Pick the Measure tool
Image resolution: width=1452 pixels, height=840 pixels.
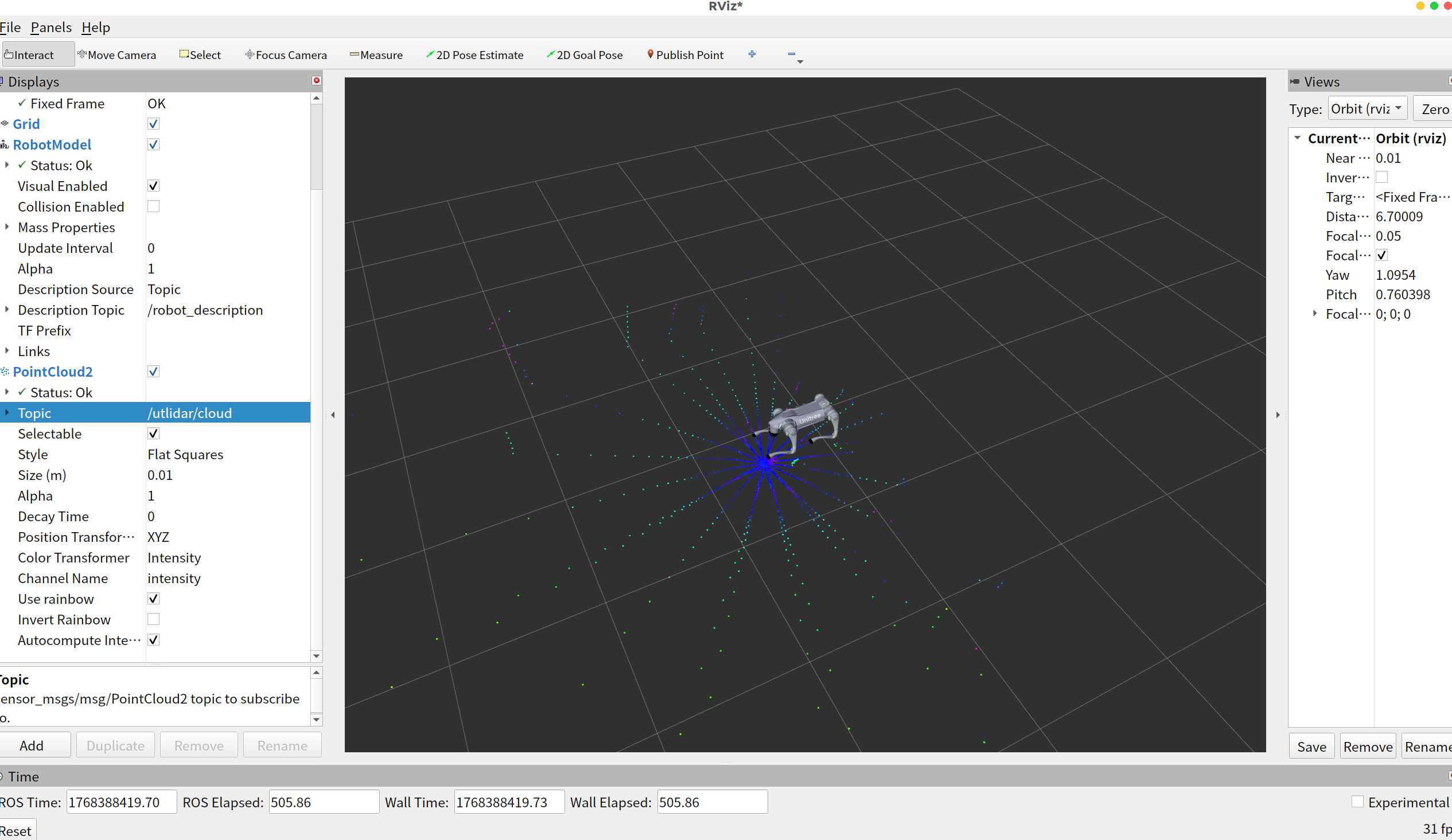tap(376, 54)
